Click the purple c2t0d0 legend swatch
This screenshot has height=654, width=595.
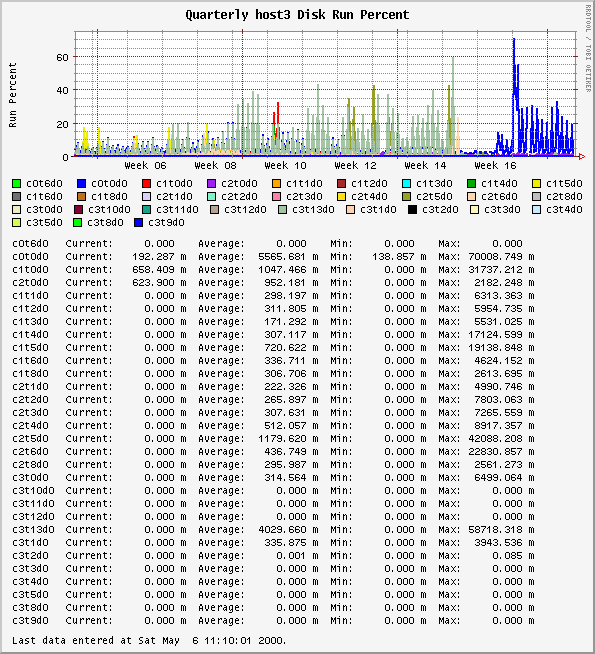(212, 183)
